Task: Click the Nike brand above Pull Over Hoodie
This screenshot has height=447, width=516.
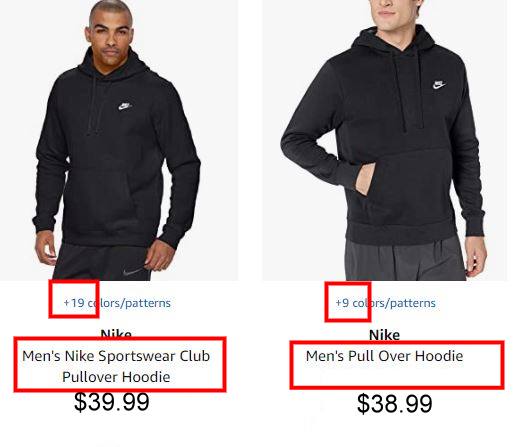Action: click(384, 335)
